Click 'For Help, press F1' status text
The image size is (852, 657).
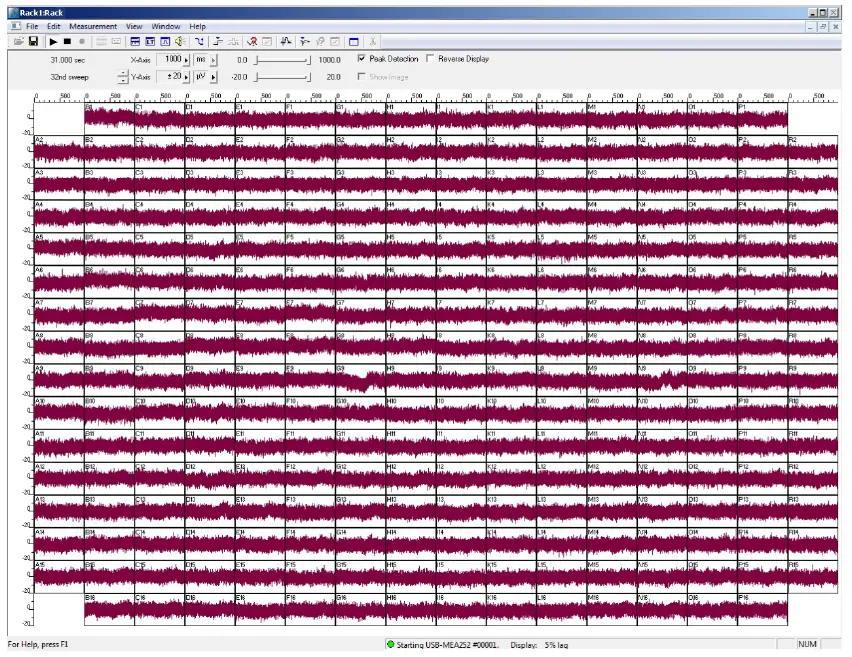point(38,644)
